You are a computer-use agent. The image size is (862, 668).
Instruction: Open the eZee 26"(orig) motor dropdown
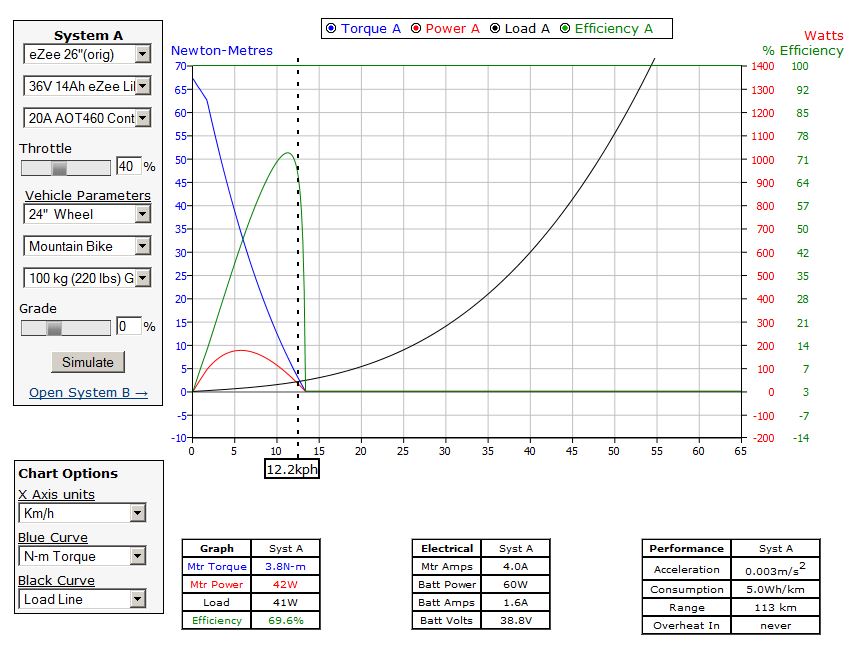(x=87, y=54)
